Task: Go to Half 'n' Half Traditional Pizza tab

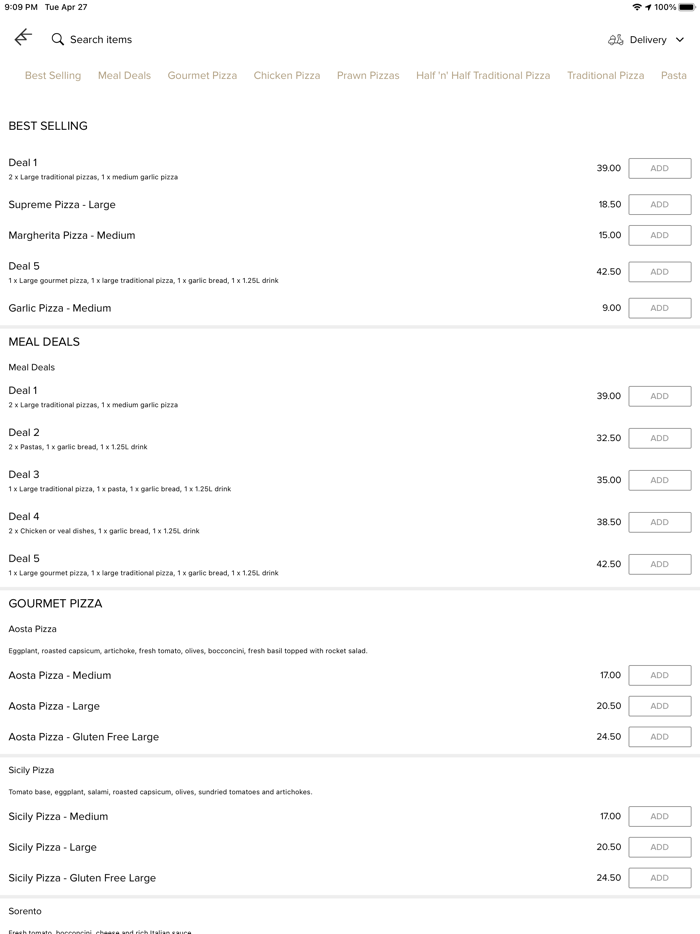Action: [483, 76]
